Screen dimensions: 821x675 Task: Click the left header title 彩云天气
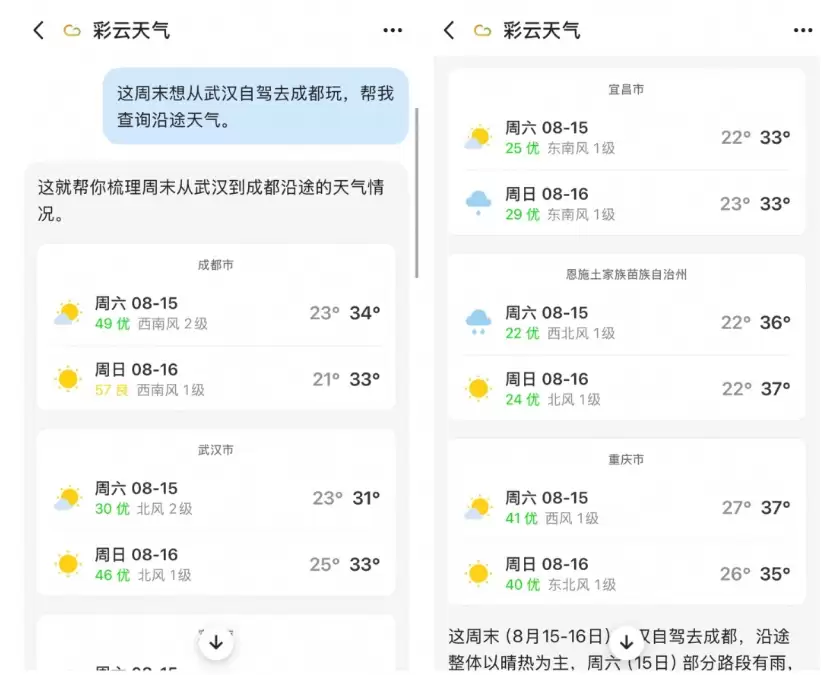click(x=131, y=30)
